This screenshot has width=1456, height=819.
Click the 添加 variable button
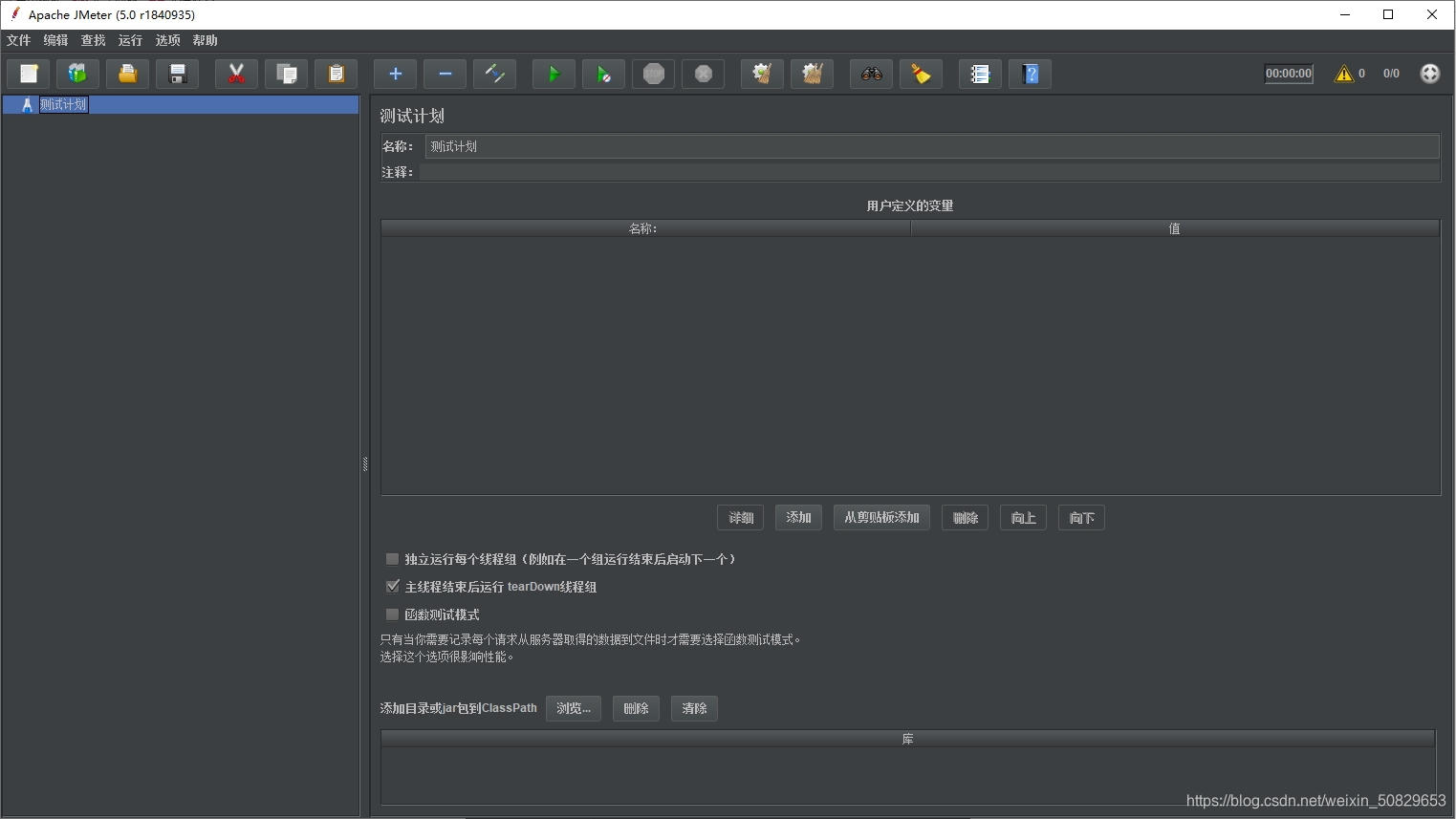pos(798,518)
